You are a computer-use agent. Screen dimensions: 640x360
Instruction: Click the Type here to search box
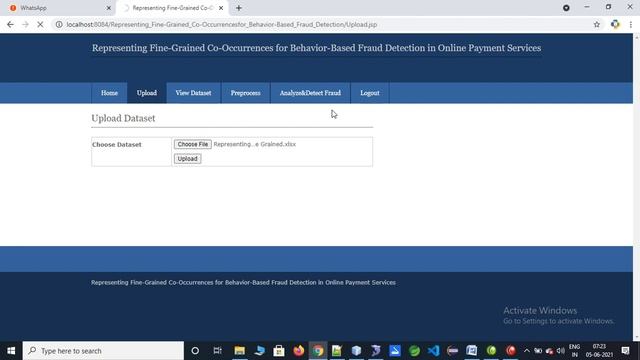[x=103, y=351]
